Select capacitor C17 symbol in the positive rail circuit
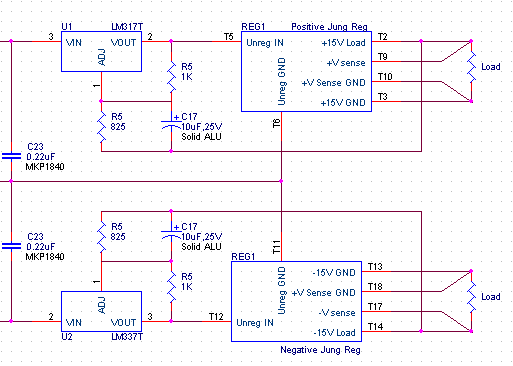 pyautogui.click(x=171, y=125)
